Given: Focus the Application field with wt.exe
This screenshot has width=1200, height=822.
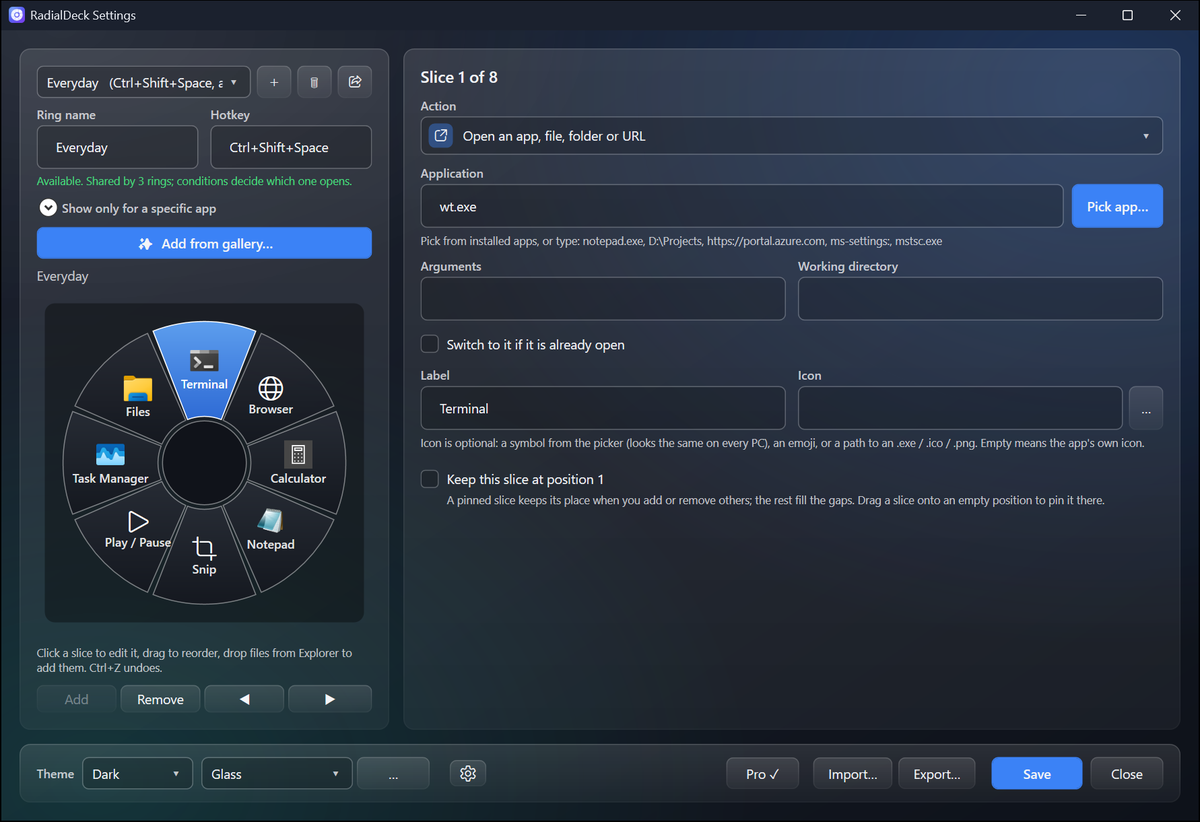Looking at the screenshot, I should coord(742,206).
